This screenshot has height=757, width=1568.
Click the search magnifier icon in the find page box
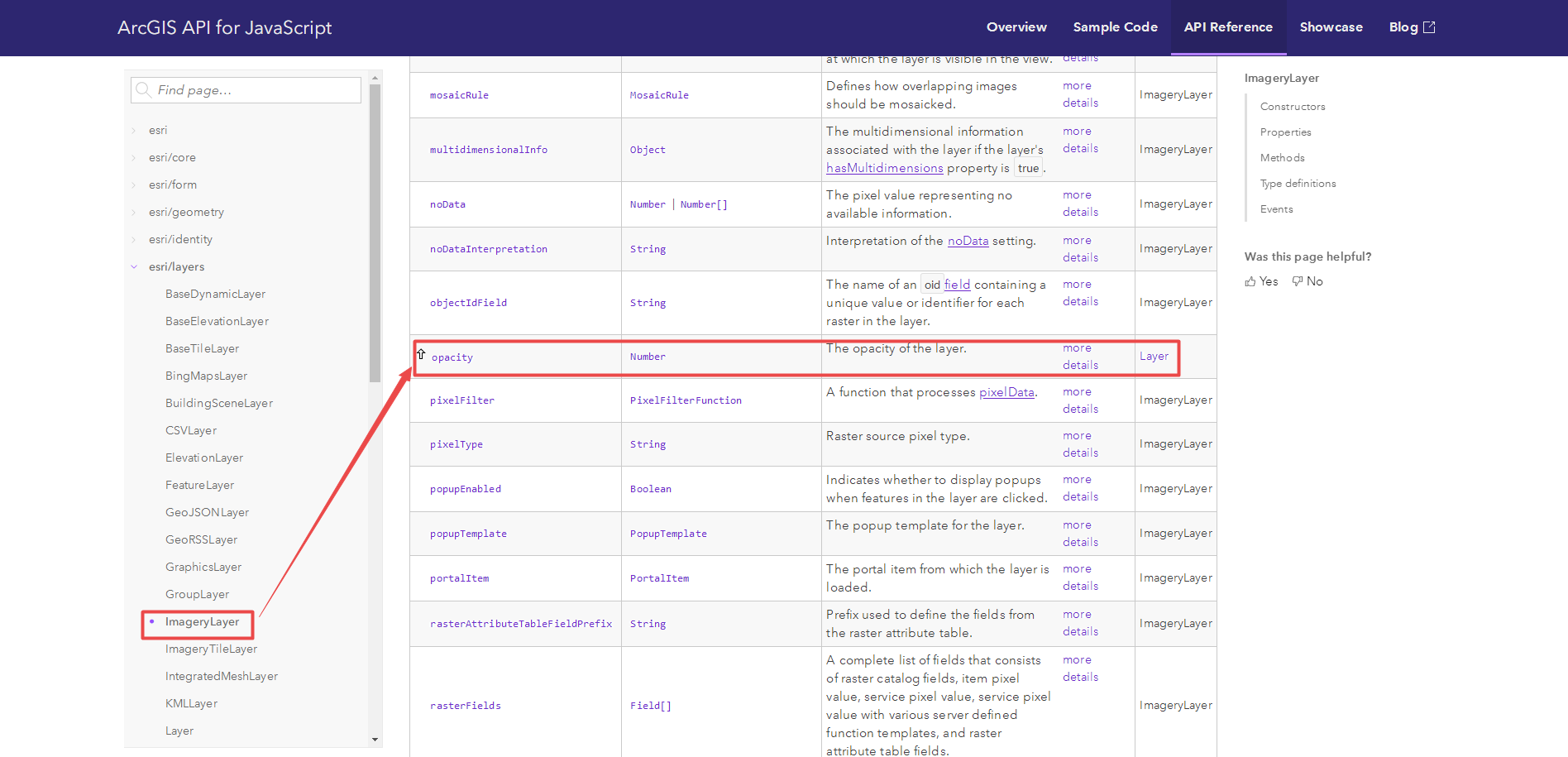(x=145, y=89)
